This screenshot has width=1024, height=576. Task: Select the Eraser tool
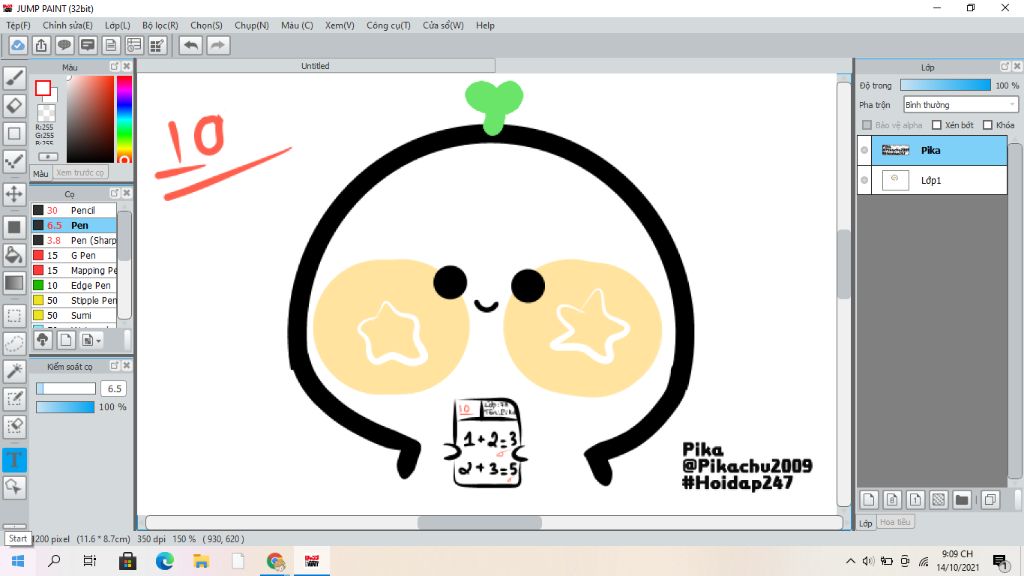point(14,106)
